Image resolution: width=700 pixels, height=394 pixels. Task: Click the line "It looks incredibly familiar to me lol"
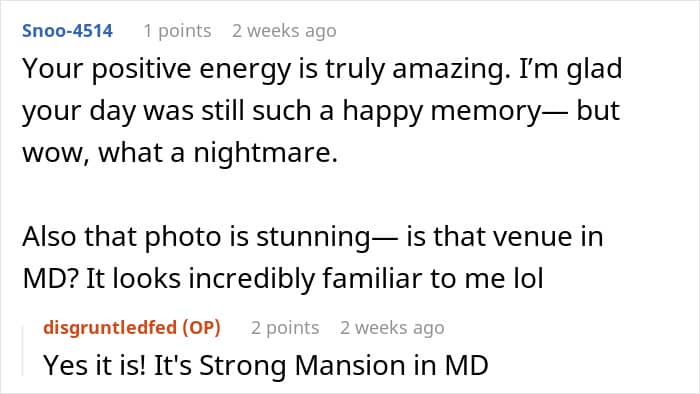click(x=314, y=278)
